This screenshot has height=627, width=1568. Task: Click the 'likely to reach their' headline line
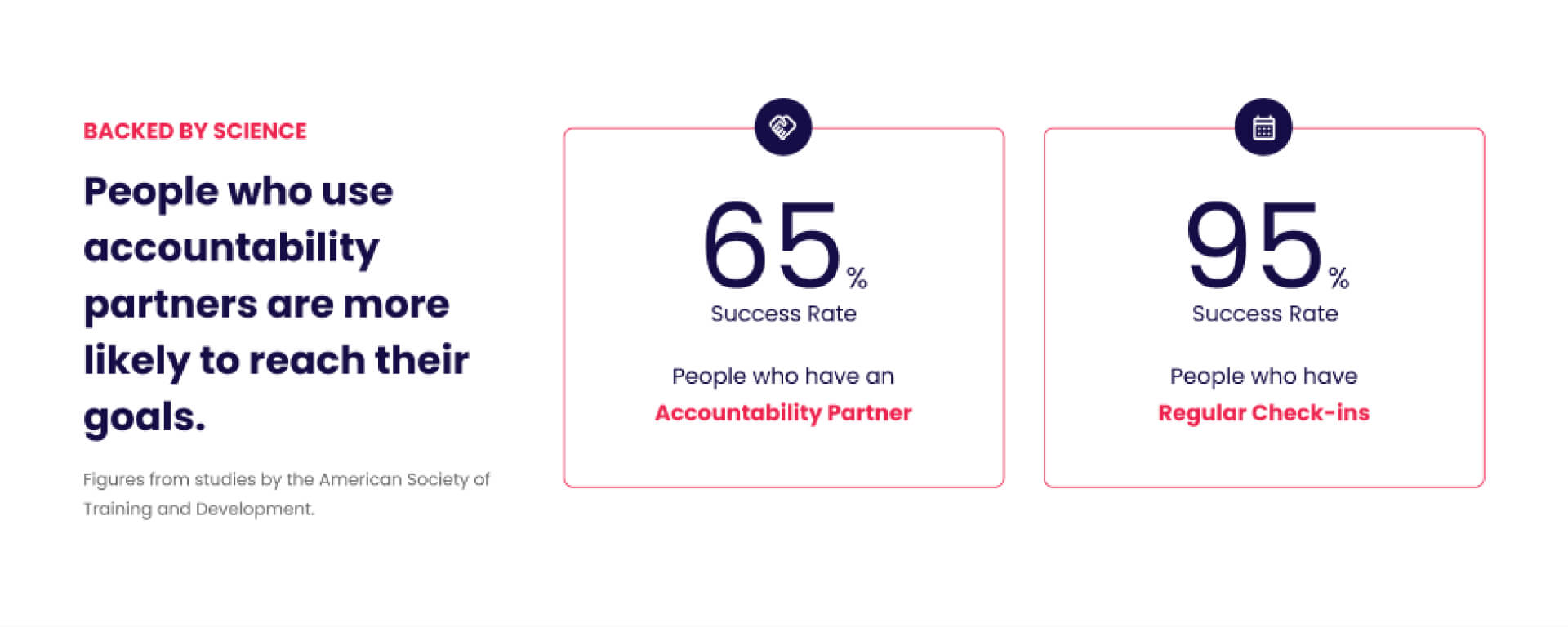click(x=276, y=361)
